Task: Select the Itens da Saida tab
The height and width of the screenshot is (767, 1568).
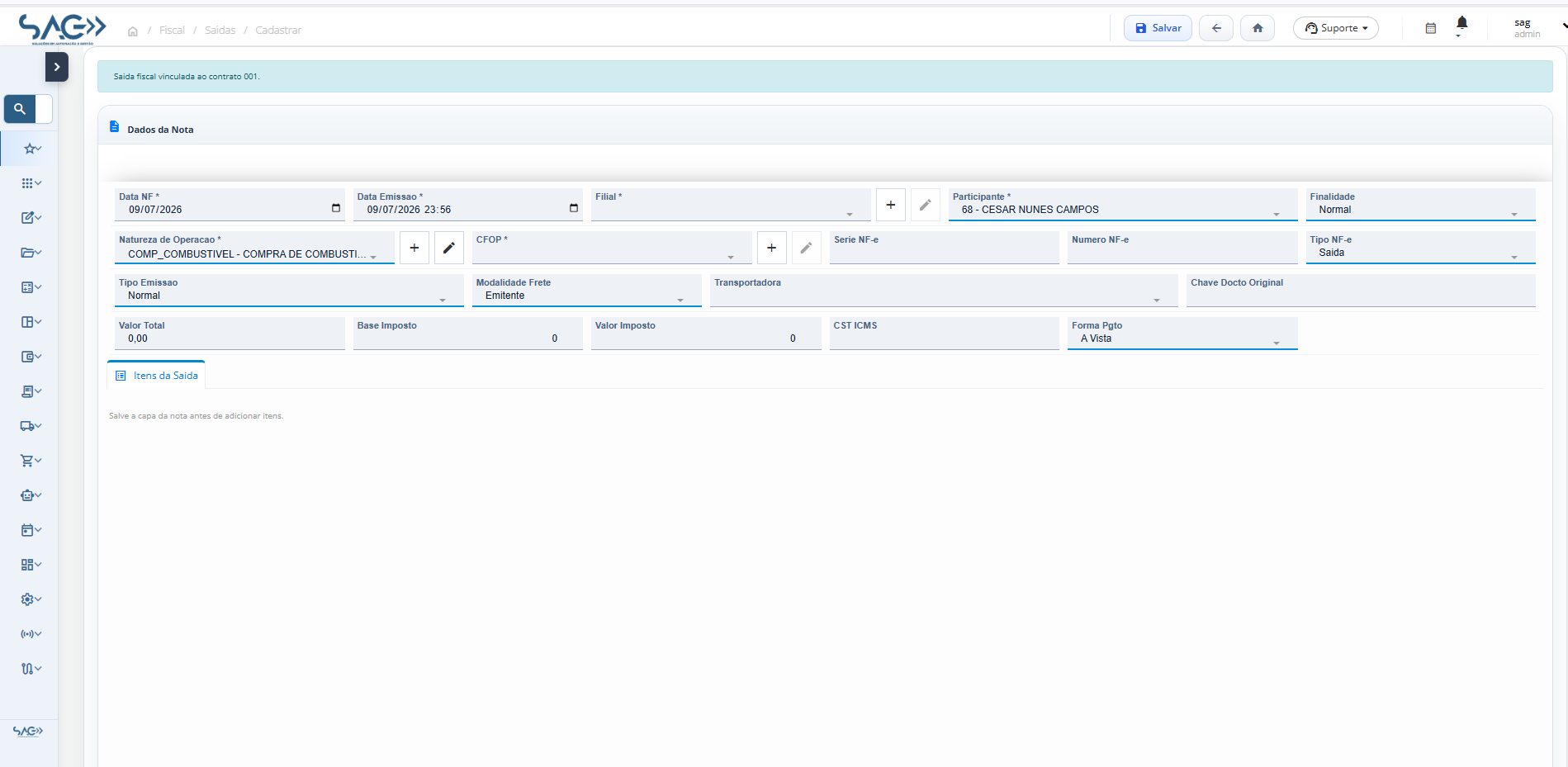Action: (157, 376)
